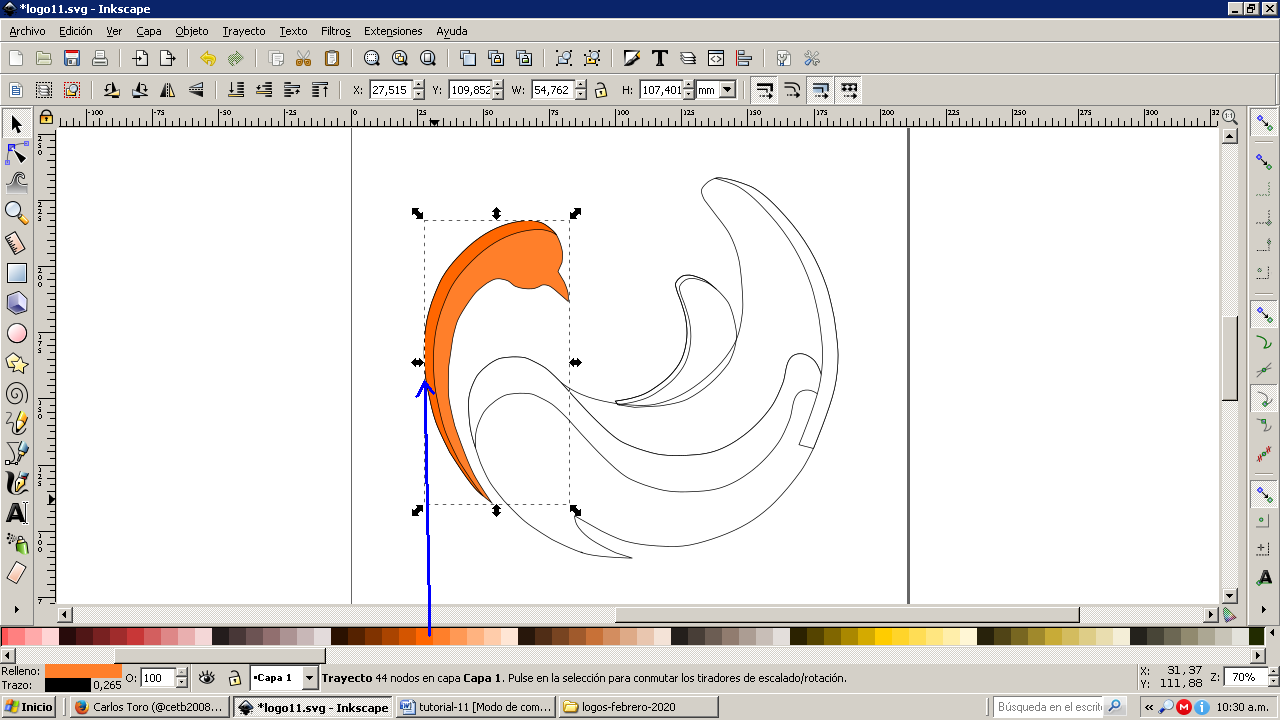1280x720 pixels.
Task: Click the Paste clipboard icon
Action: (x=332, y=58)
